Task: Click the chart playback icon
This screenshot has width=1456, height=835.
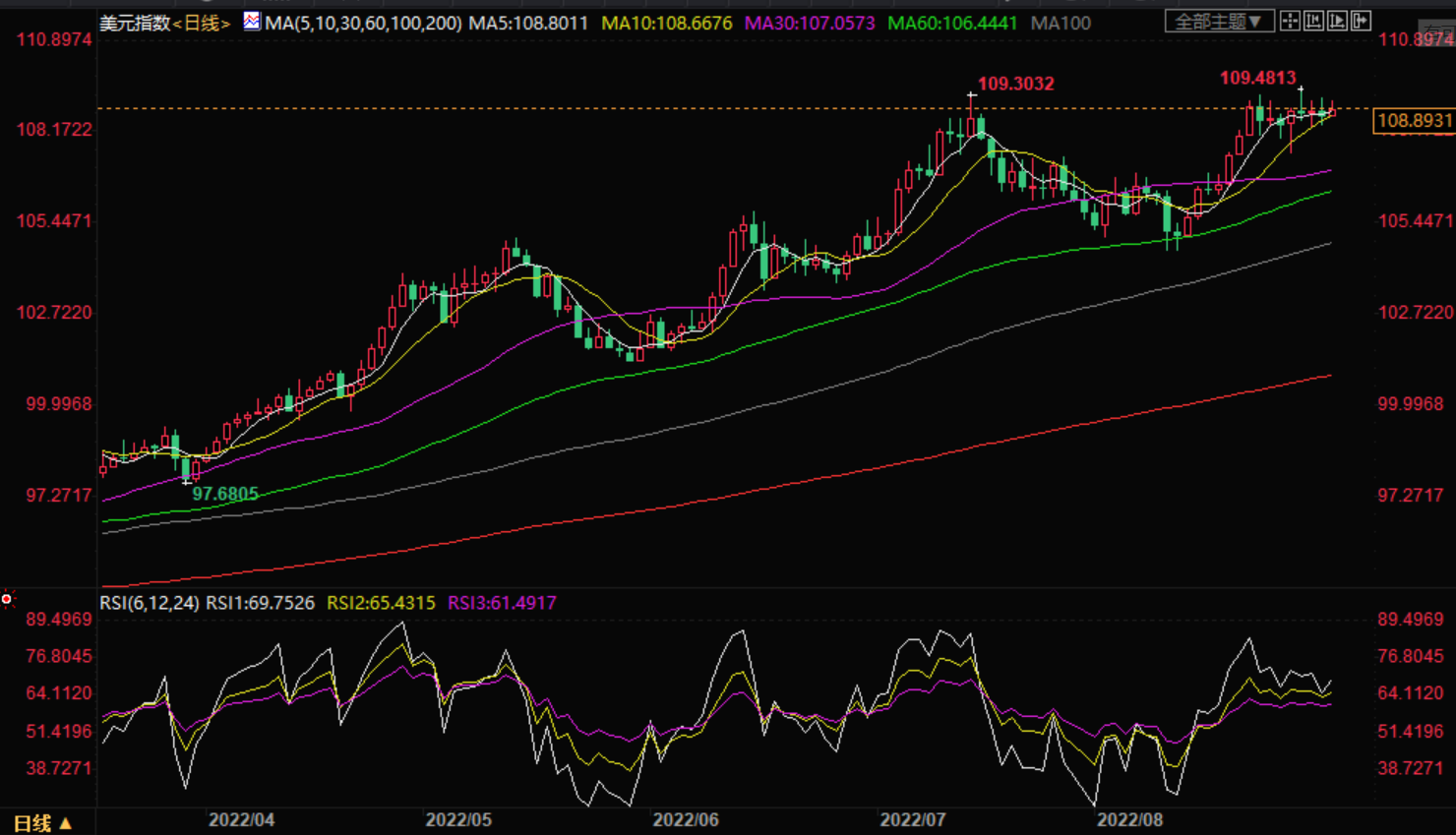Action: tap(1337, 21)
